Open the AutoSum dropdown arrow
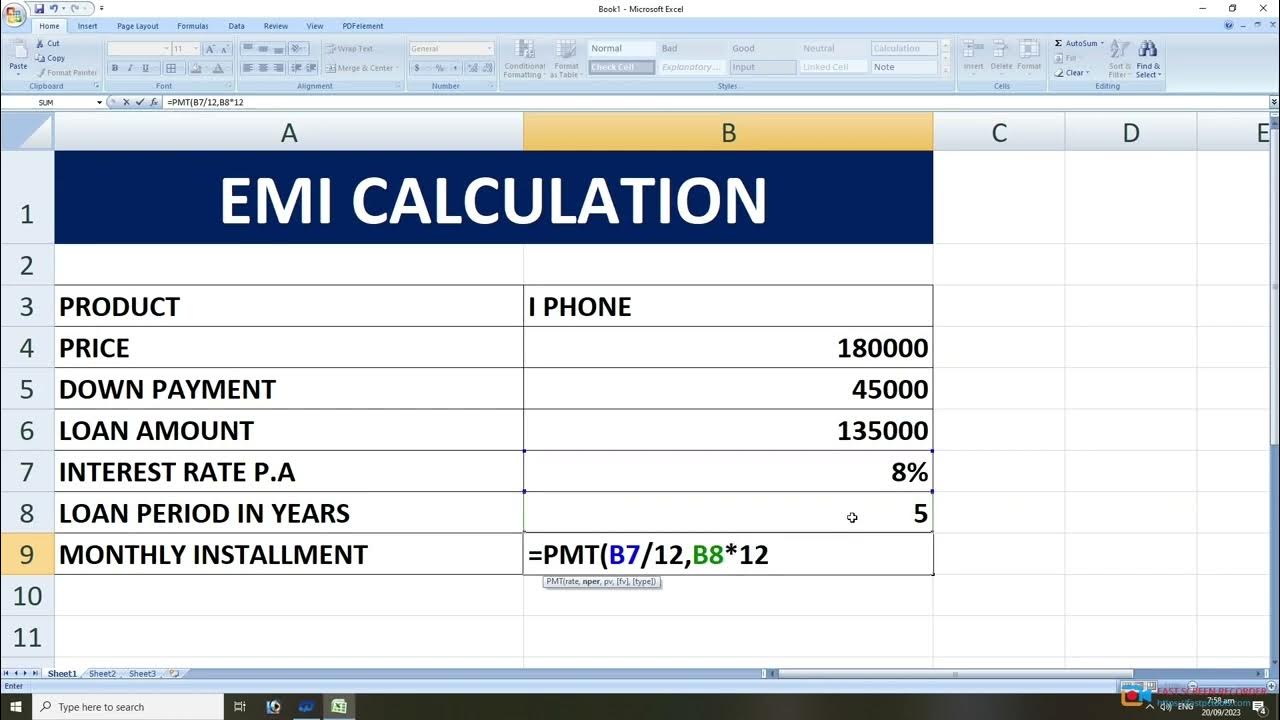The width and height of the screenshot is (1280, 720). tap(1102, 43)
